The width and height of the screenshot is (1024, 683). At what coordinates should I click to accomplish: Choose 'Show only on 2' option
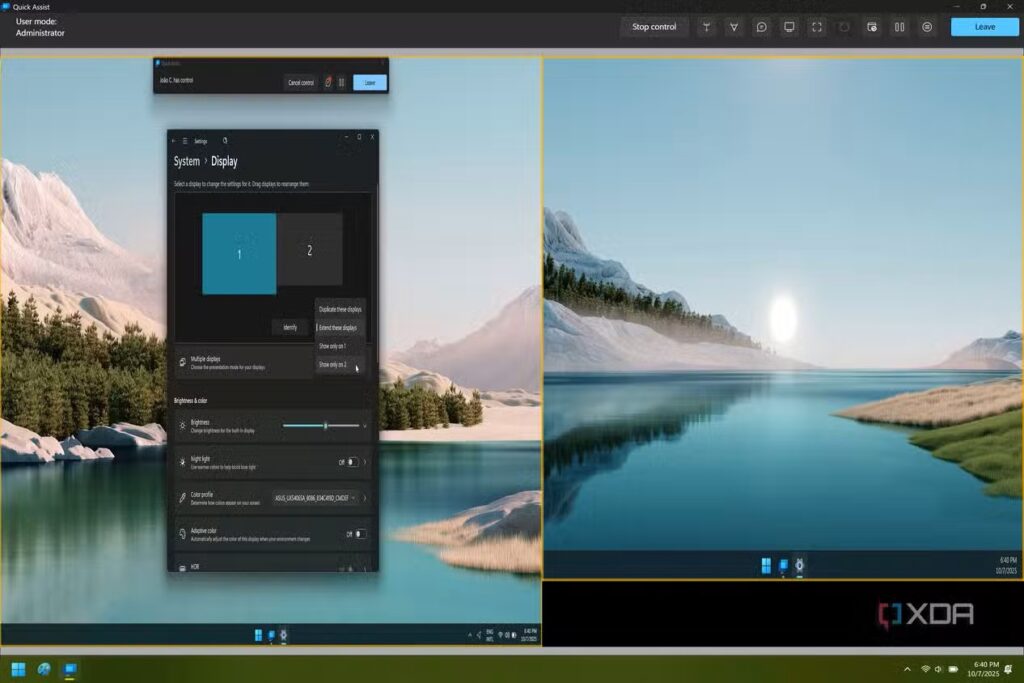point(334,365)
